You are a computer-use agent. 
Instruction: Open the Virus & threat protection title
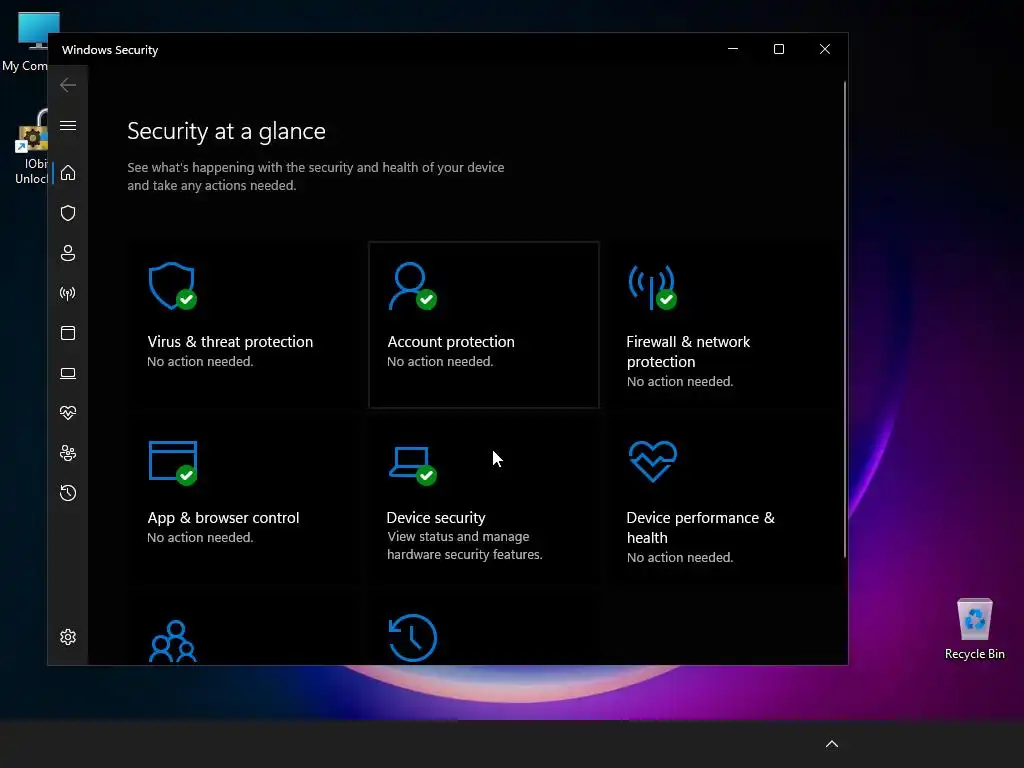click(230, 342)
